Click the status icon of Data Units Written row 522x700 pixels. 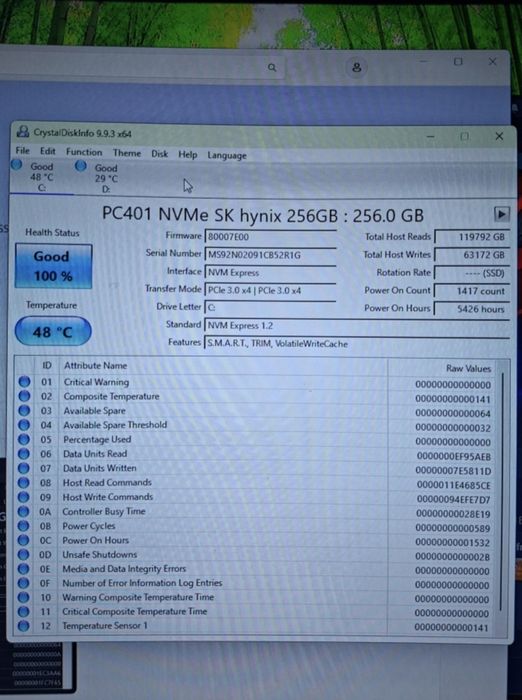click(24, 468)
